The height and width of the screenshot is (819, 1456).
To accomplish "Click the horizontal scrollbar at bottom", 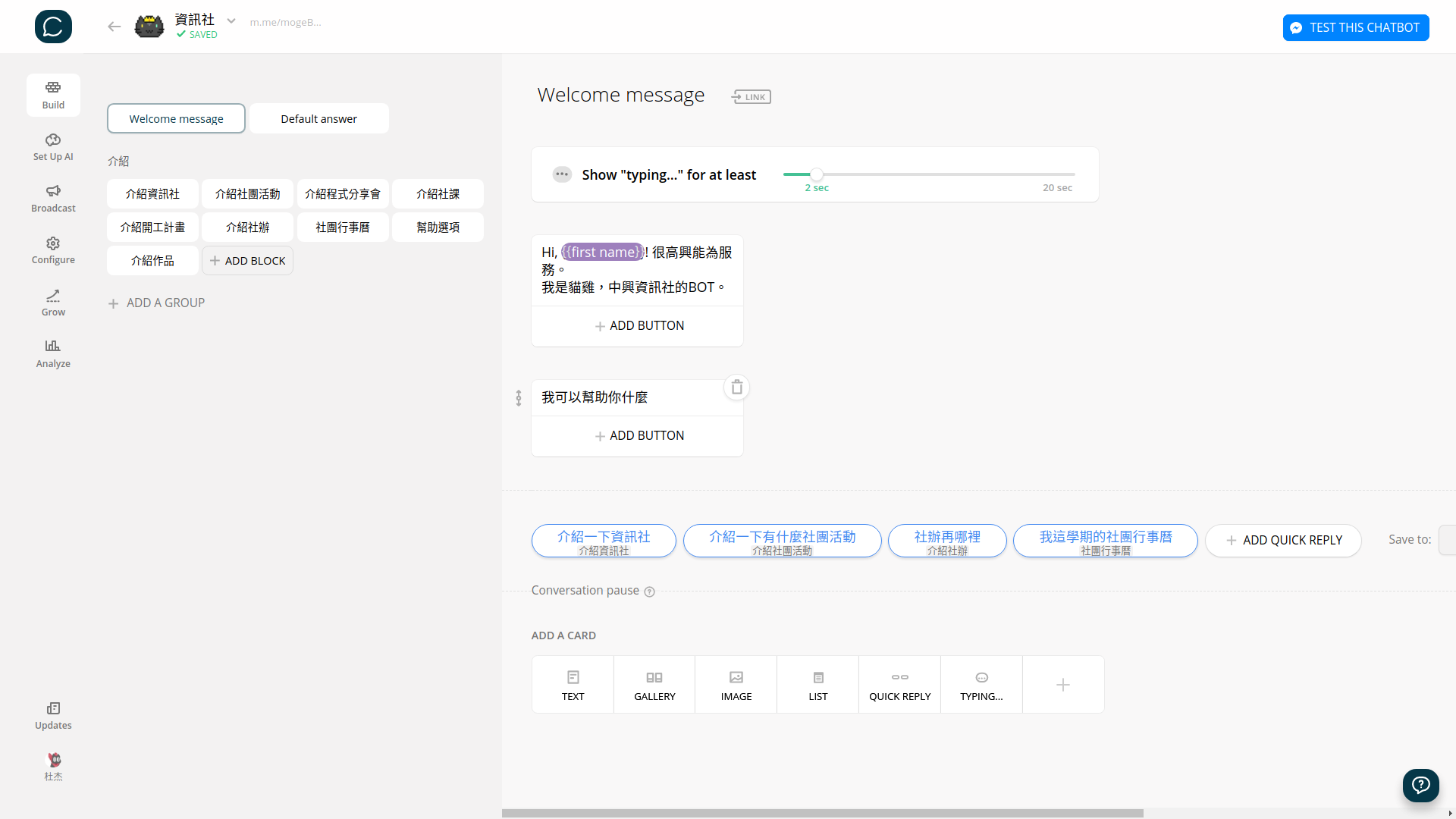I will [822, 813].
